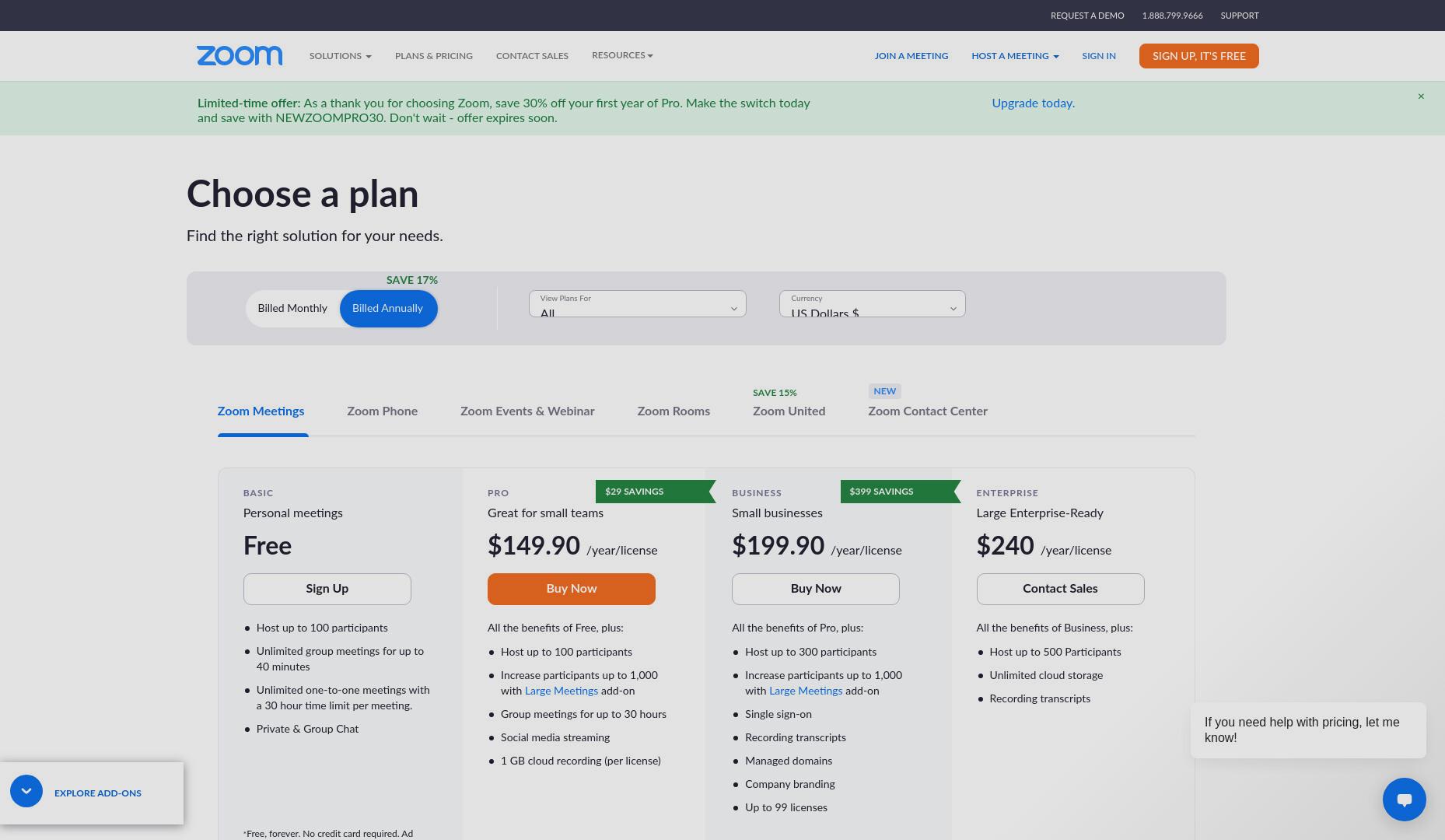Image resolution: width=1445 pixels, height=840 pixels.
Task: Click the $199.90 Business price
Action: (778, 545)
